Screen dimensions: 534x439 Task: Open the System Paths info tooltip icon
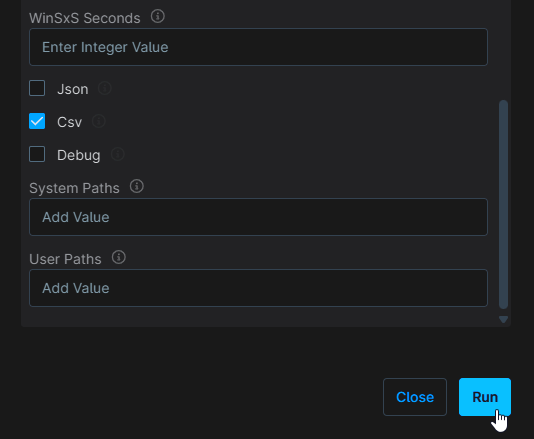tap(137, 186)
